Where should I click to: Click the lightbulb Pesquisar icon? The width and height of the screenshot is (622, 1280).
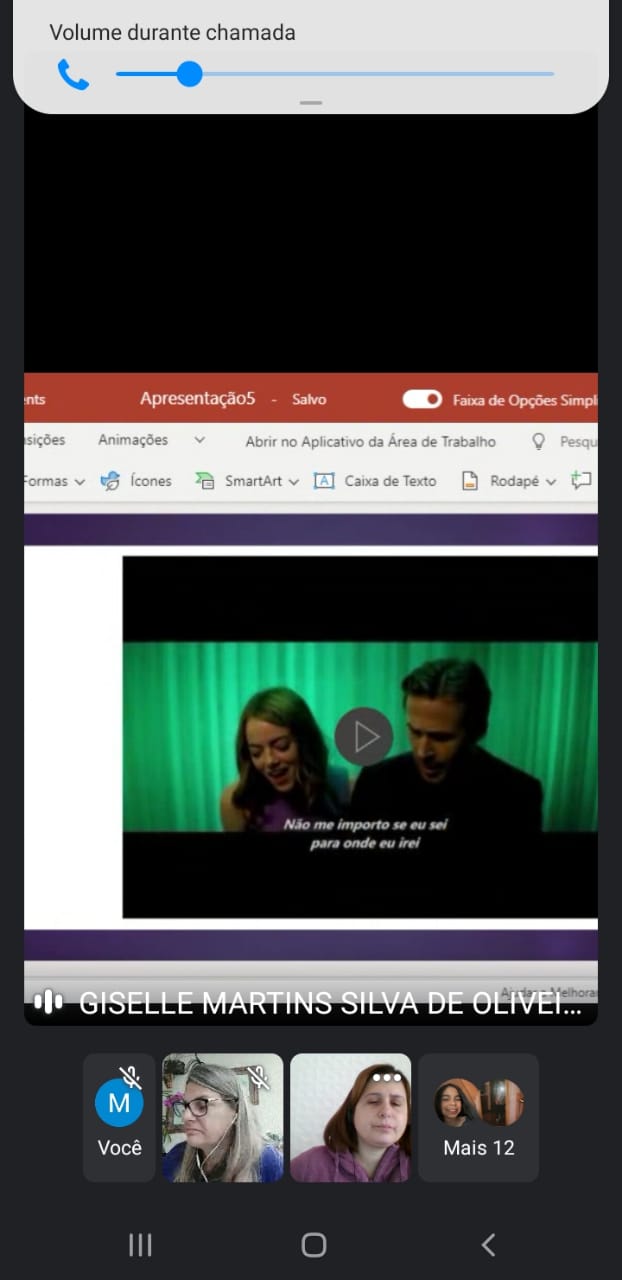click(x=539, y=441)
